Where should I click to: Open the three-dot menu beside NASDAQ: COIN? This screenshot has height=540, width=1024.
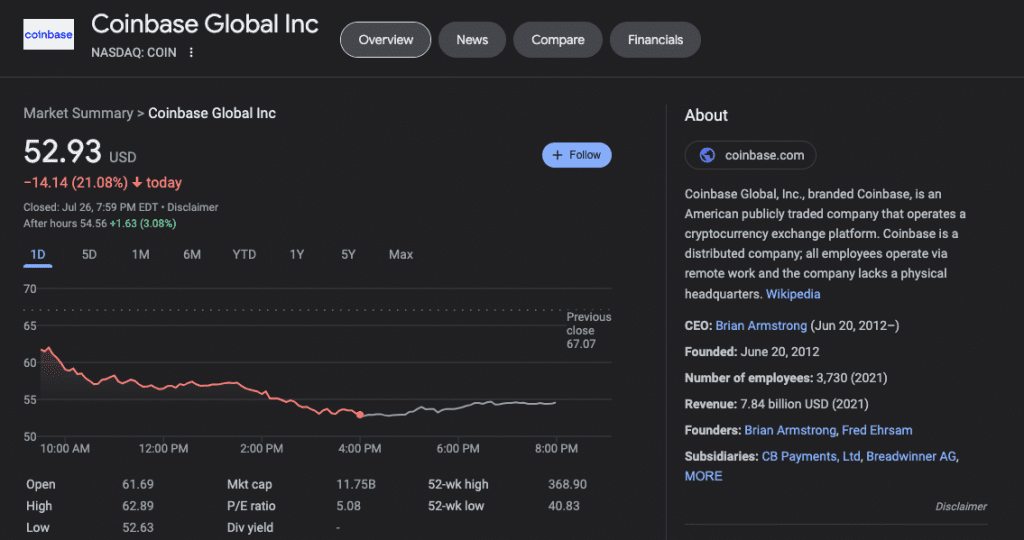click(x=191, y=52)
